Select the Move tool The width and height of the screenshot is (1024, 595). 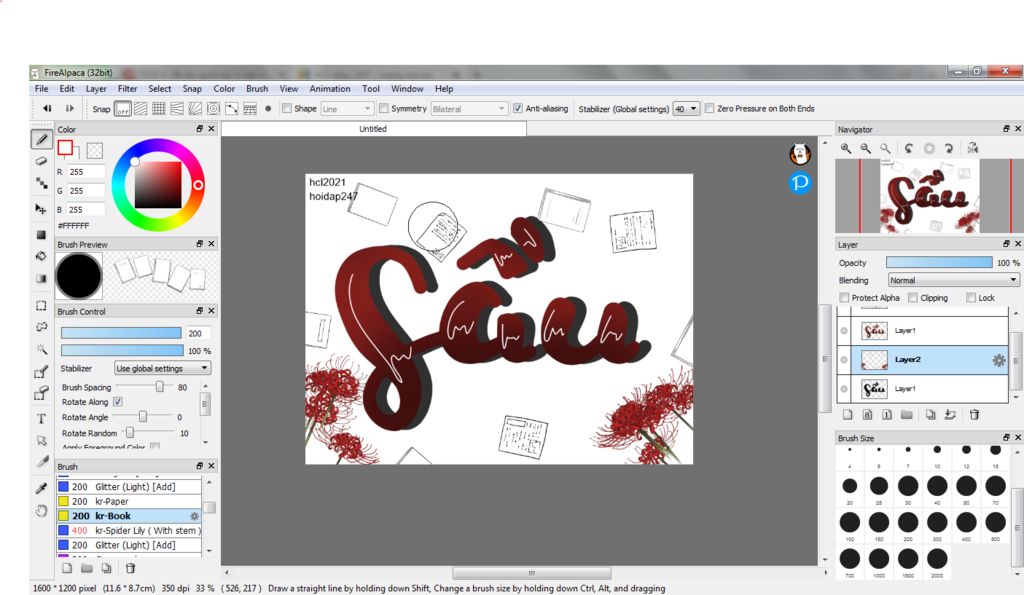(x=41, y=209)
